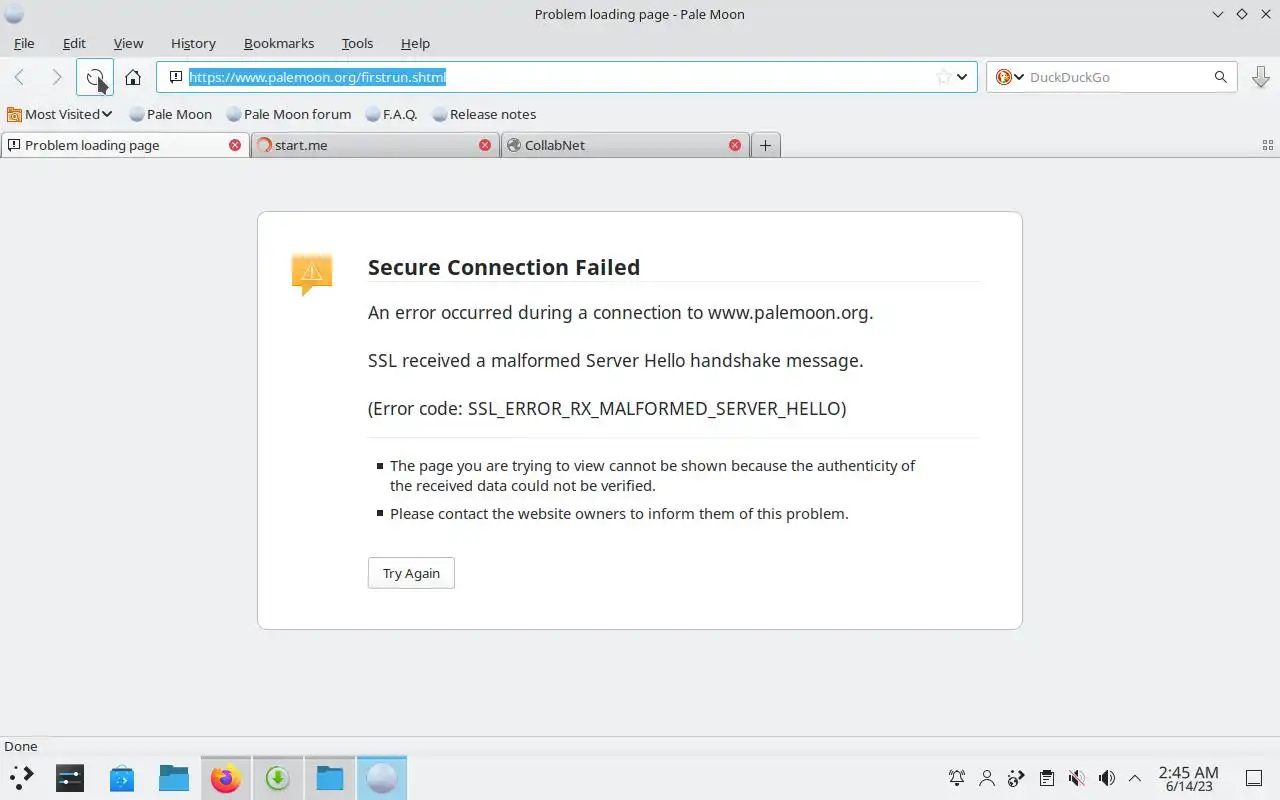1280x800 pixels.
Task: Go to the Home page
Action: 133,77
